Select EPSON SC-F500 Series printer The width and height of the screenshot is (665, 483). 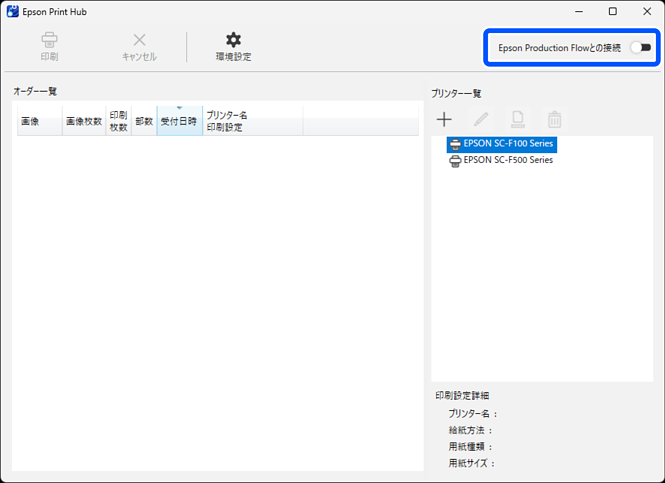coord(507,160)
